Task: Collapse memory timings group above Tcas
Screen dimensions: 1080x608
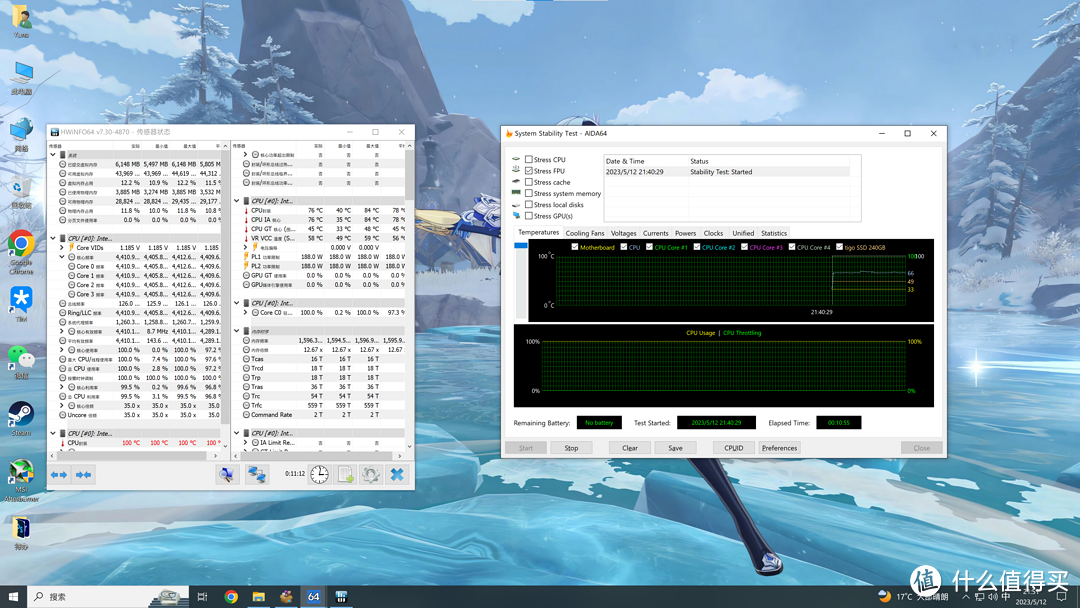Action: pos(236,331)
